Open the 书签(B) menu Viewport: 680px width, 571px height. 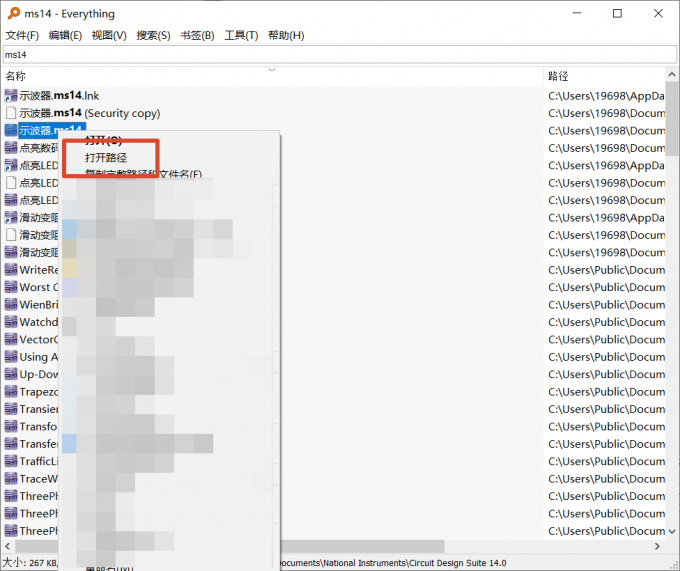[198, 35]
